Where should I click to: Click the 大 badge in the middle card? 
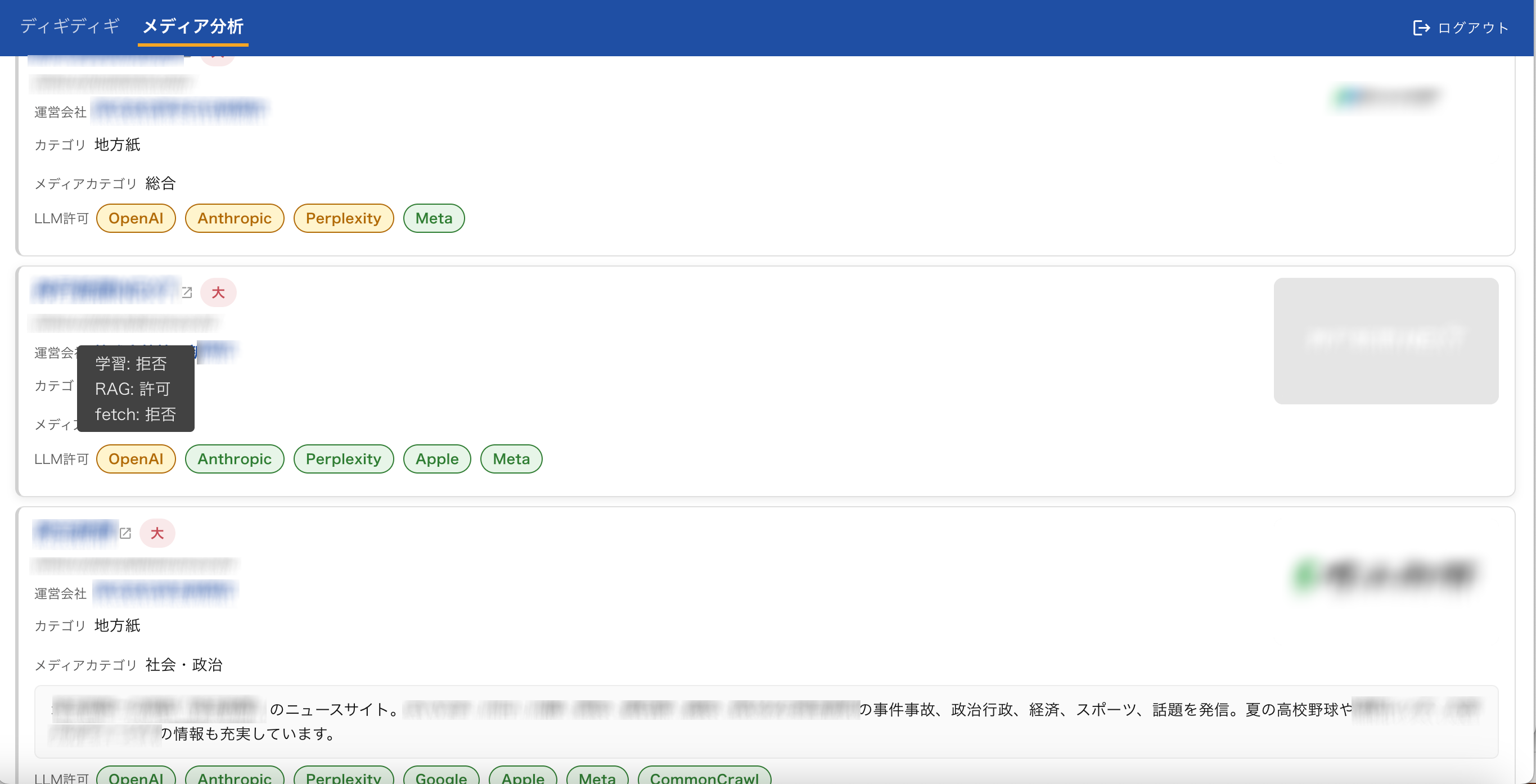tap(218, 292)
